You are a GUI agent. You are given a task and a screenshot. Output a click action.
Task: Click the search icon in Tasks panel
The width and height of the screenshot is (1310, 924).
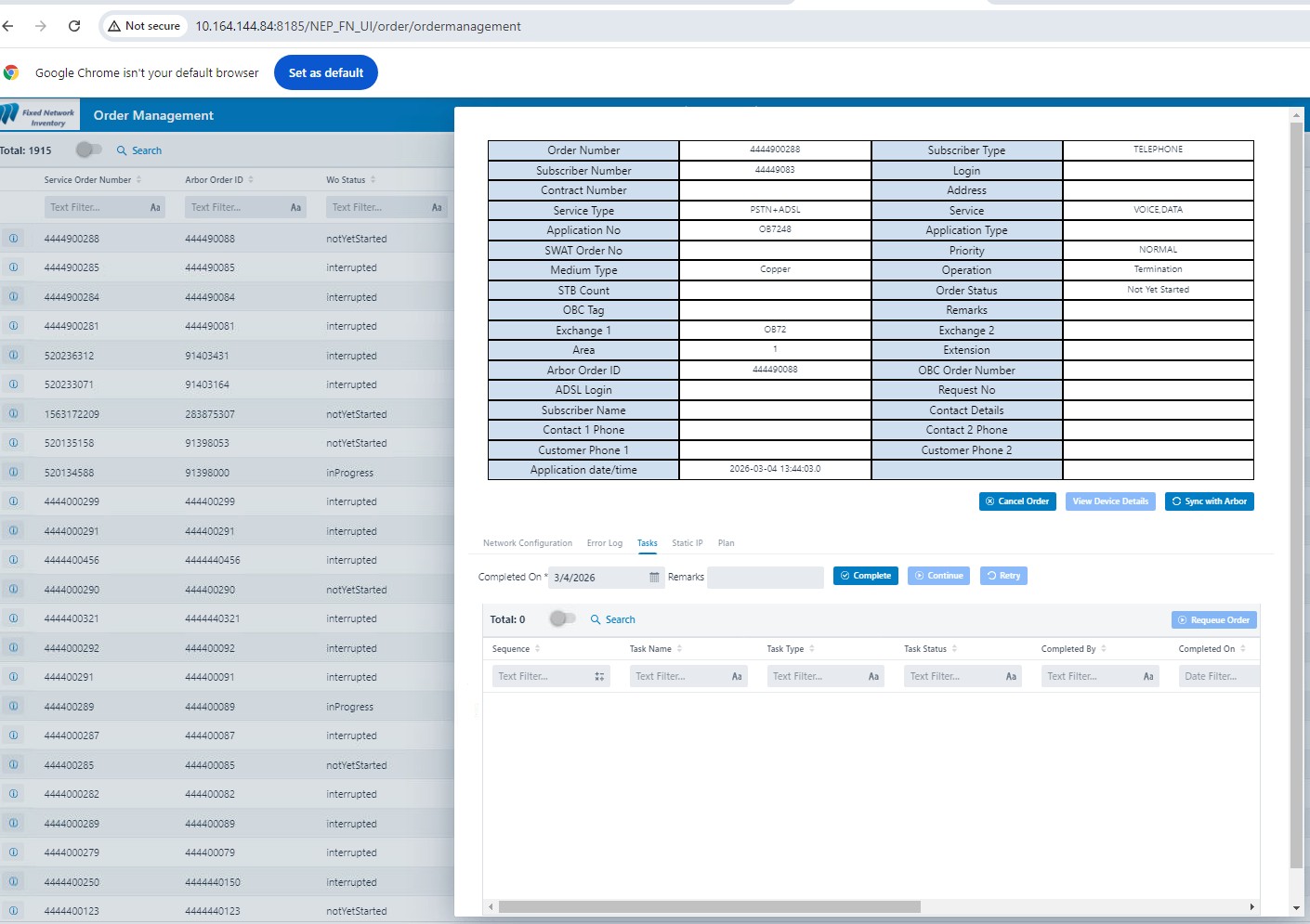click(596, 619)
